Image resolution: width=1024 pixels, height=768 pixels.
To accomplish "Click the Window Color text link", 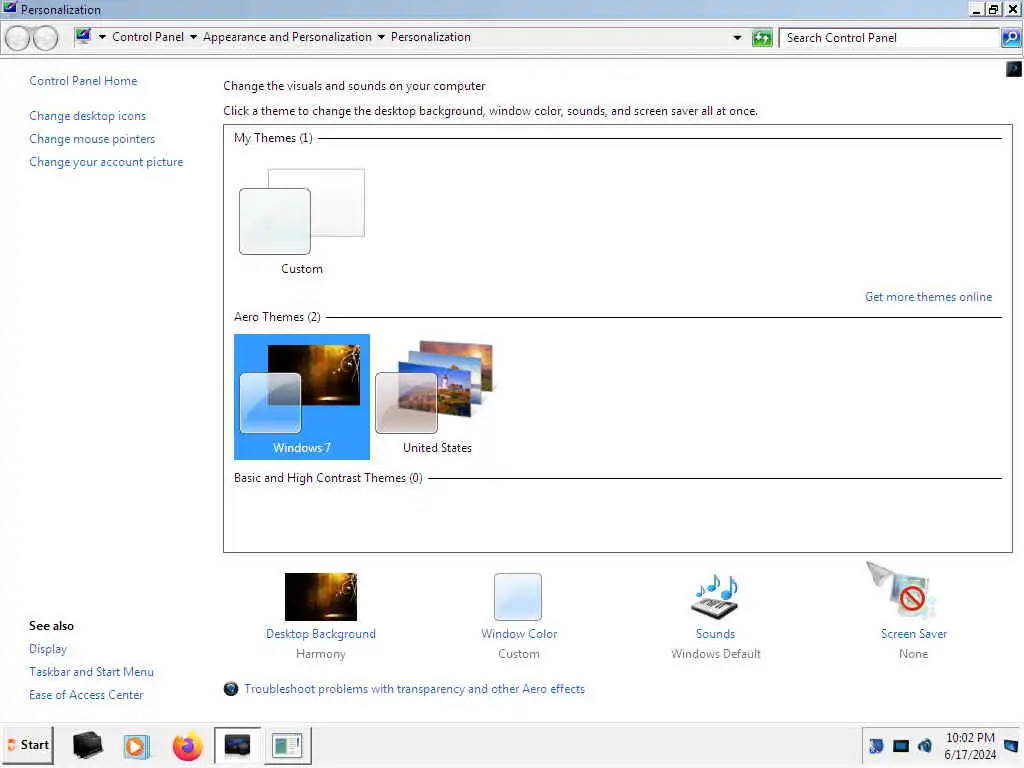I will coord(519,633).
